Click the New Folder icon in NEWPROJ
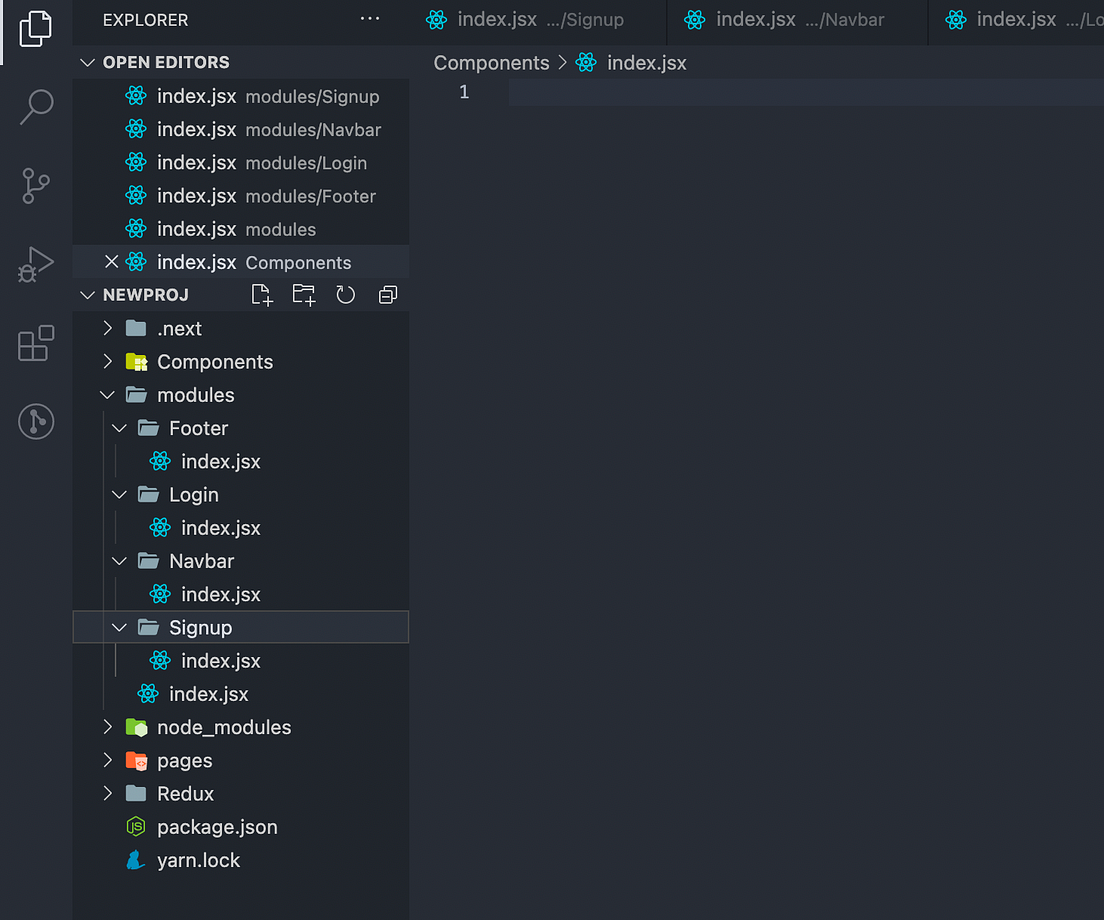The image size is (1104, 920). pyautogui.click(x=303, y=294)
